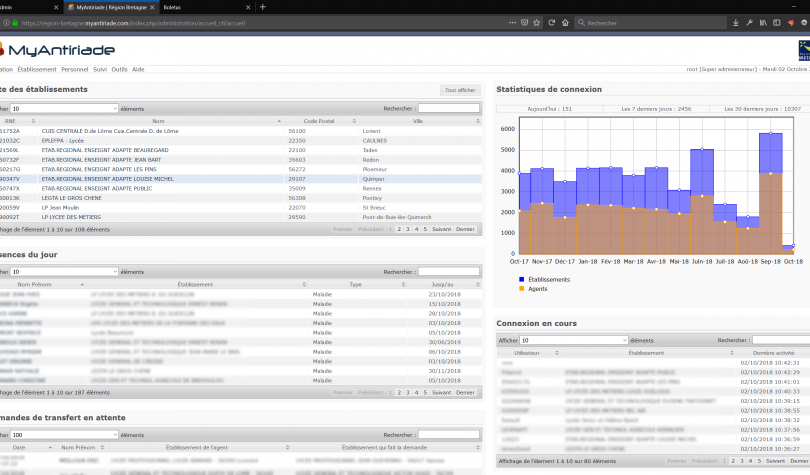Viewport: 810px width, 475px height.
Task: Click the orange Agents legend swatch
Action: (x=521, y=289)
